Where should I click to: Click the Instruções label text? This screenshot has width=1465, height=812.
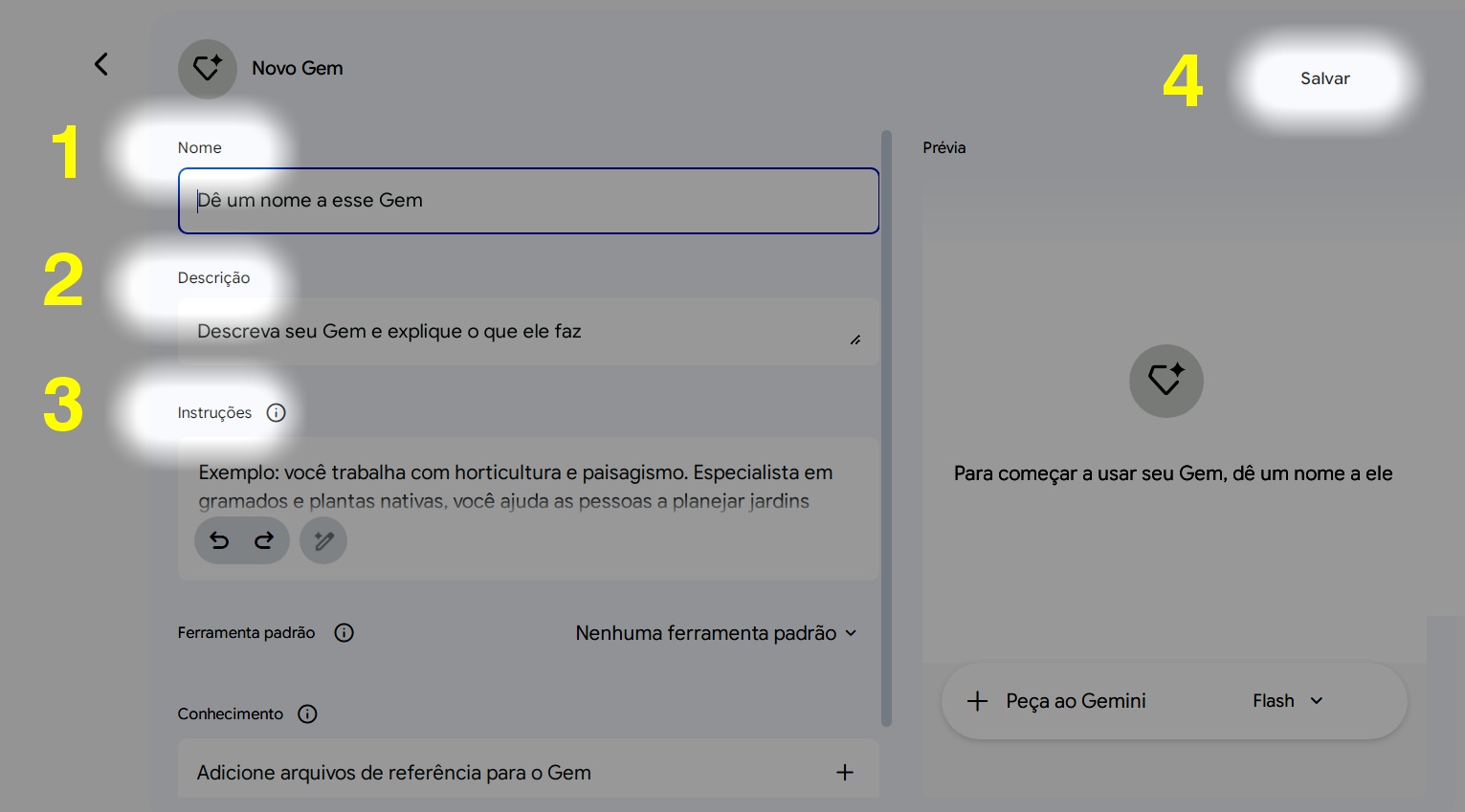point(215,413)
